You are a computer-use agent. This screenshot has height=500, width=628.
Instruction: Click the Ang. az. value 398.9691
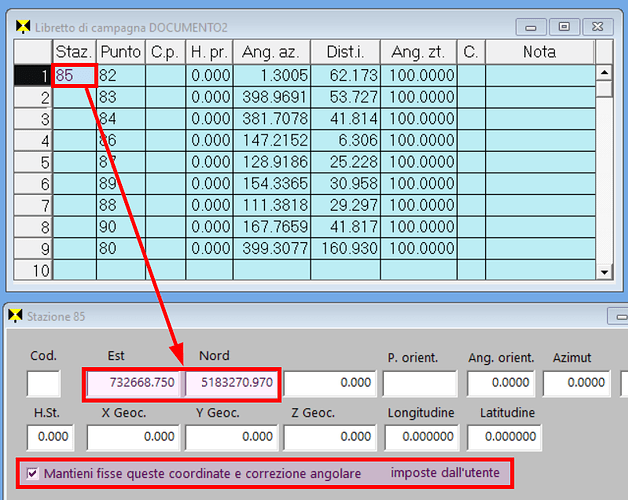(x=272, y=97)
